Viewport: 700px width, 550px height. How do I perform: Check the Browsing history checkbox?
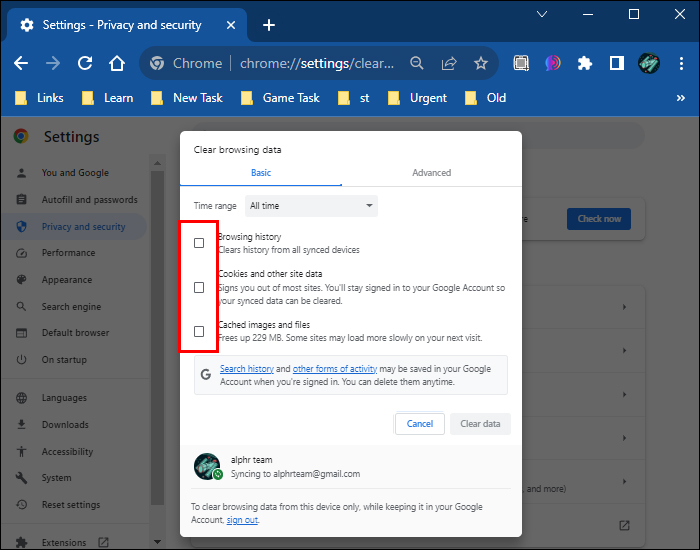[199, 243]
